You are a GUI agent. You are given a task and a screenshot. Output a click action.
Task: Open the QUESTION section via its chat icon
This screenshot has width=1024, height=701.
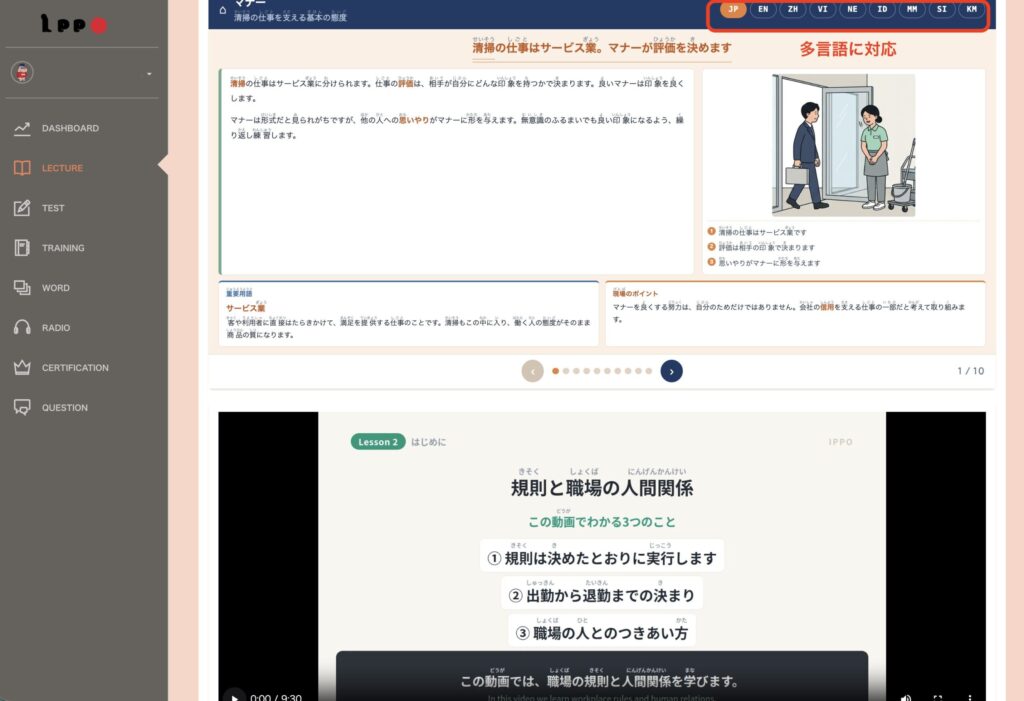point(22,408)
